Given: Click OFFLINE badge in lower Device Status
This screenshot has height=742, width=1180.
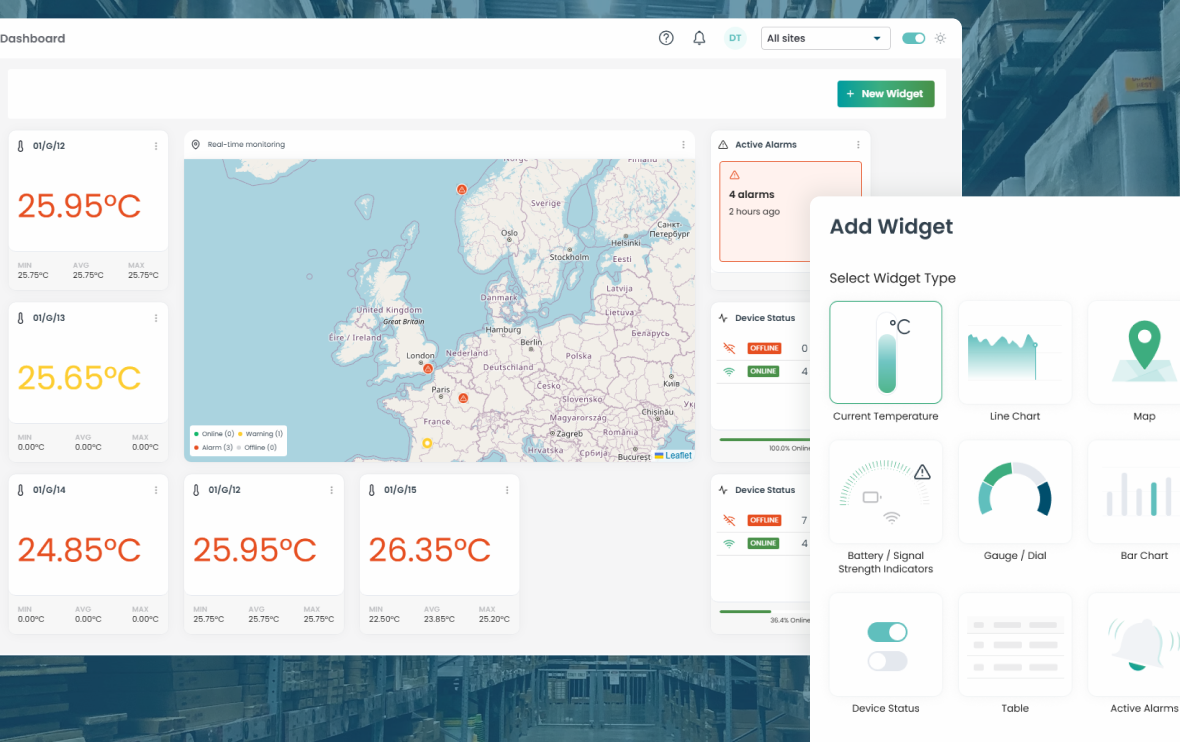Looking at the screenshot, I should pyautogui.click(x=765, y=520).
